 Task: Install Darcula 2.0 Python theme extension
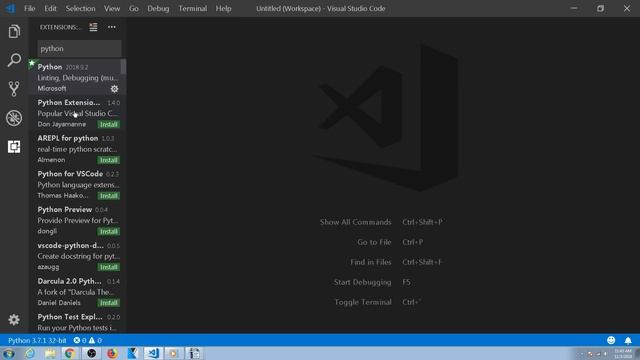109,303
